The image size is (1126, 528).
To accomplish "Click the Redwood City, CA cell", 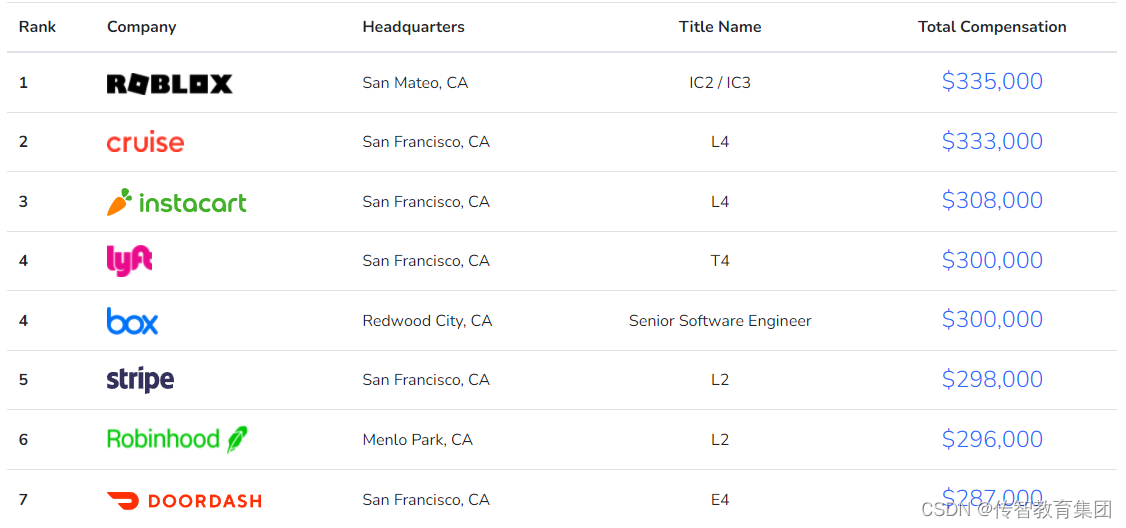I will 427,321.
